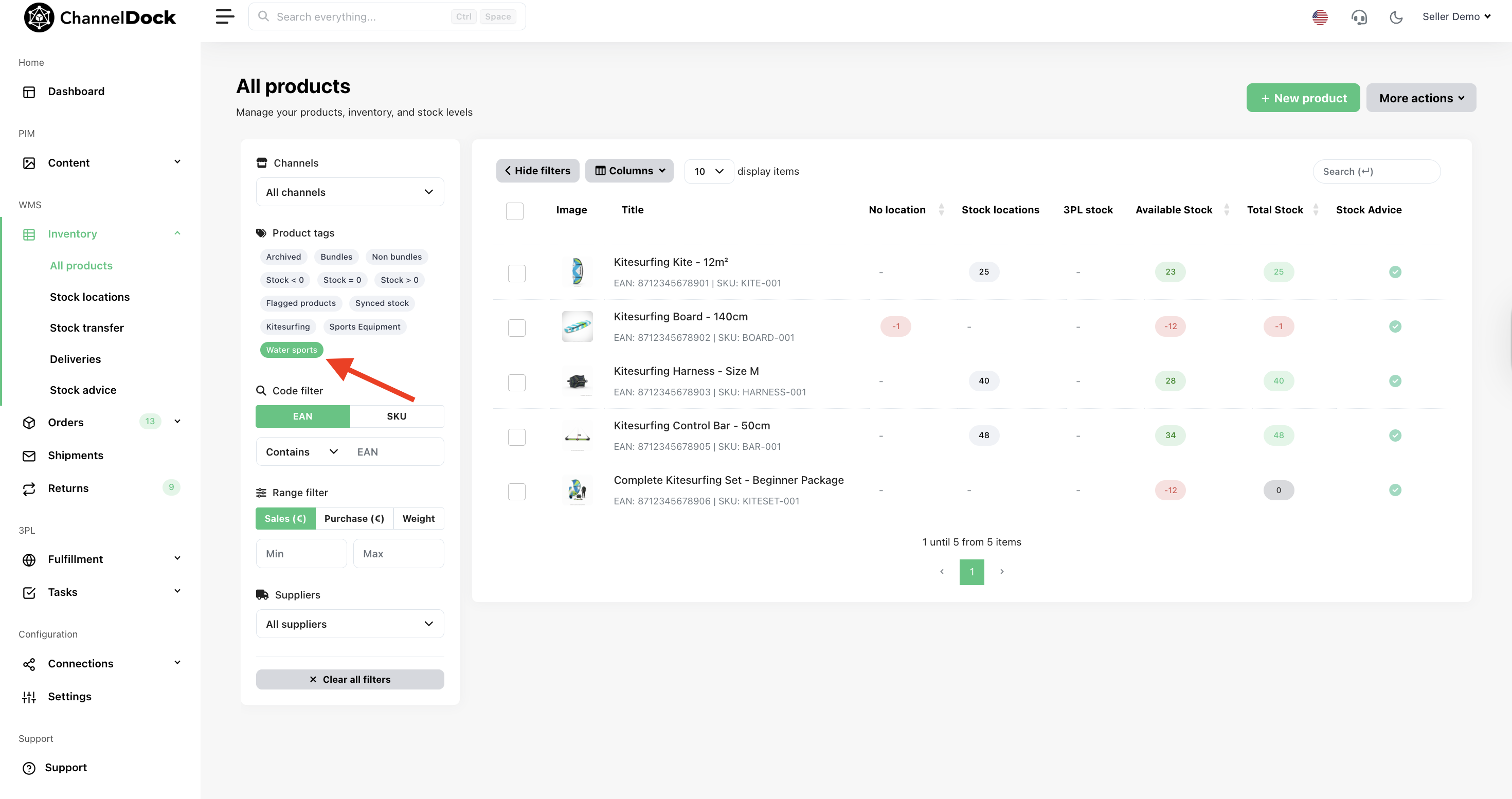
Task: Open the headset support icon
Action: [1359, 17]
